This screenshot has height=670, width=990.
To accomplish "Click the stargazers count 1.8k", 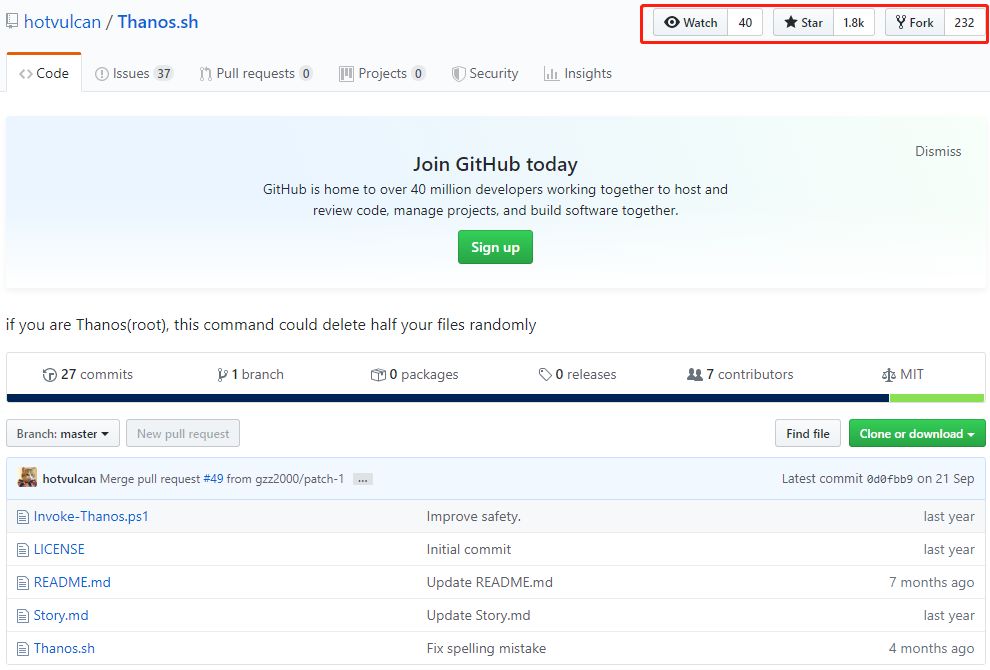I will point(854,23).
